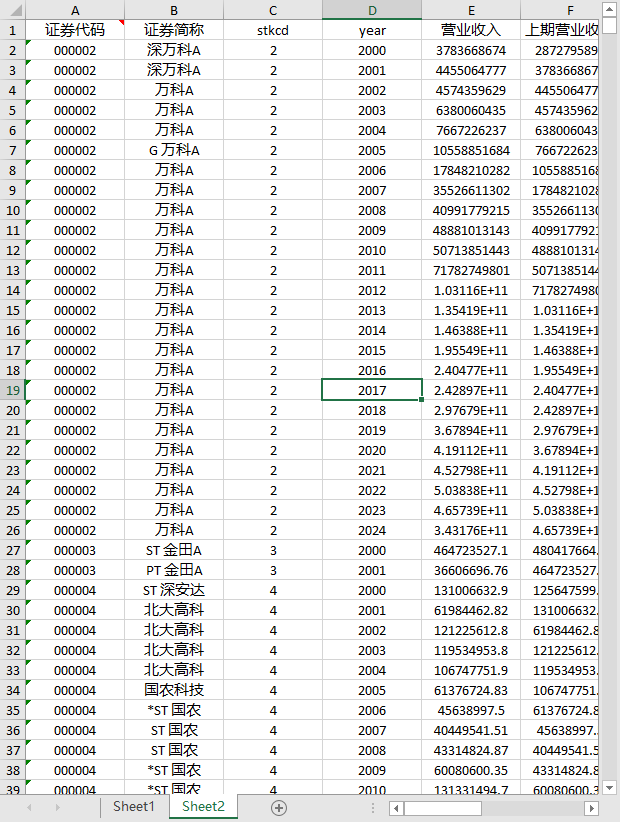Click header cell 上期营业收入
The image size is (620, 822).
pos(560,30)
